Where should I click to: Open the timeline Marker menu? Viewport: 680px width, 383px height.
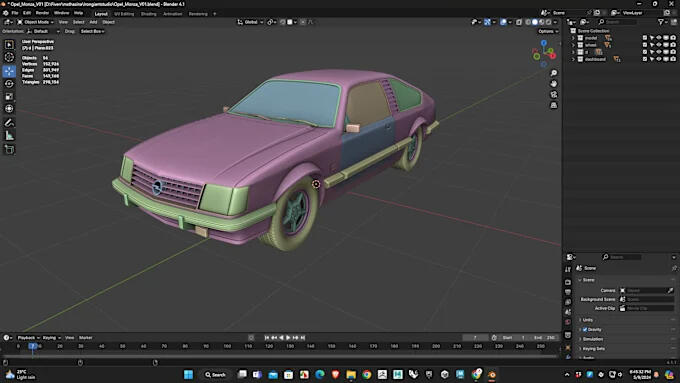85,337
